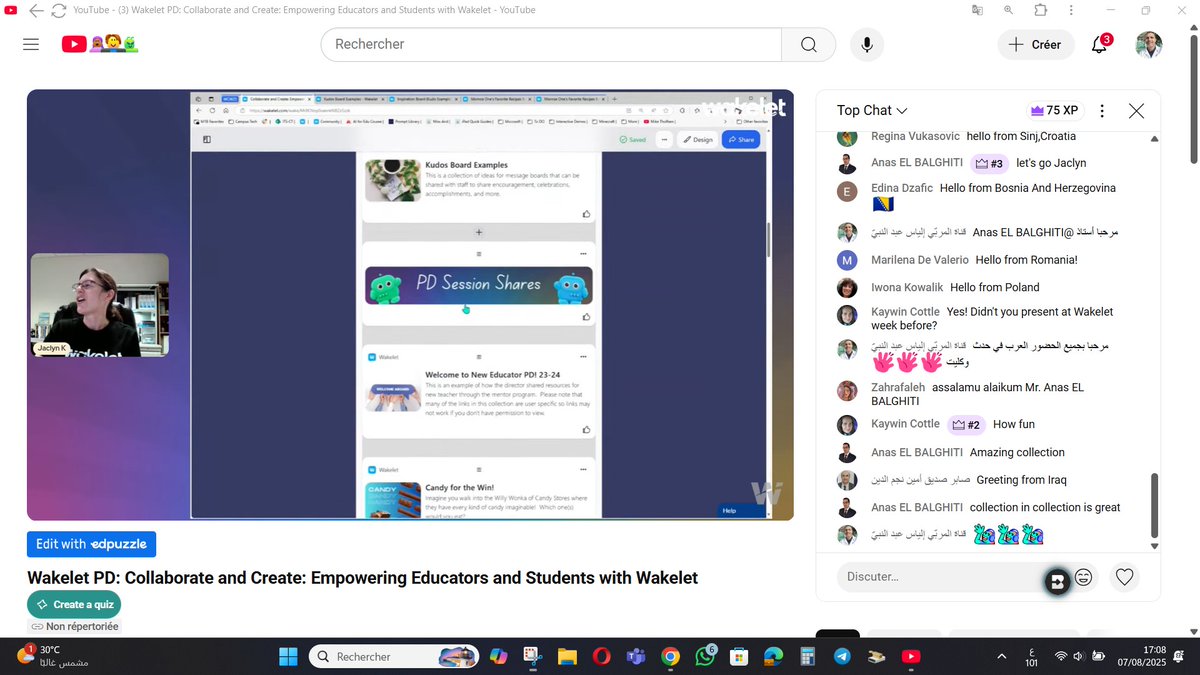Click Marilena De Valerio's chat avatar
This screenshot has height=675, width=1200.
pos(847,260)
